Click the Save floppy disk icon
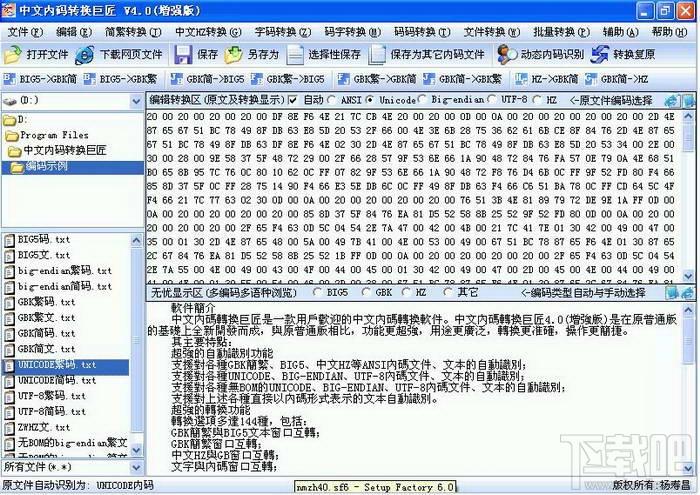This screenshot has width=700, height=495. tap(183, 54)
